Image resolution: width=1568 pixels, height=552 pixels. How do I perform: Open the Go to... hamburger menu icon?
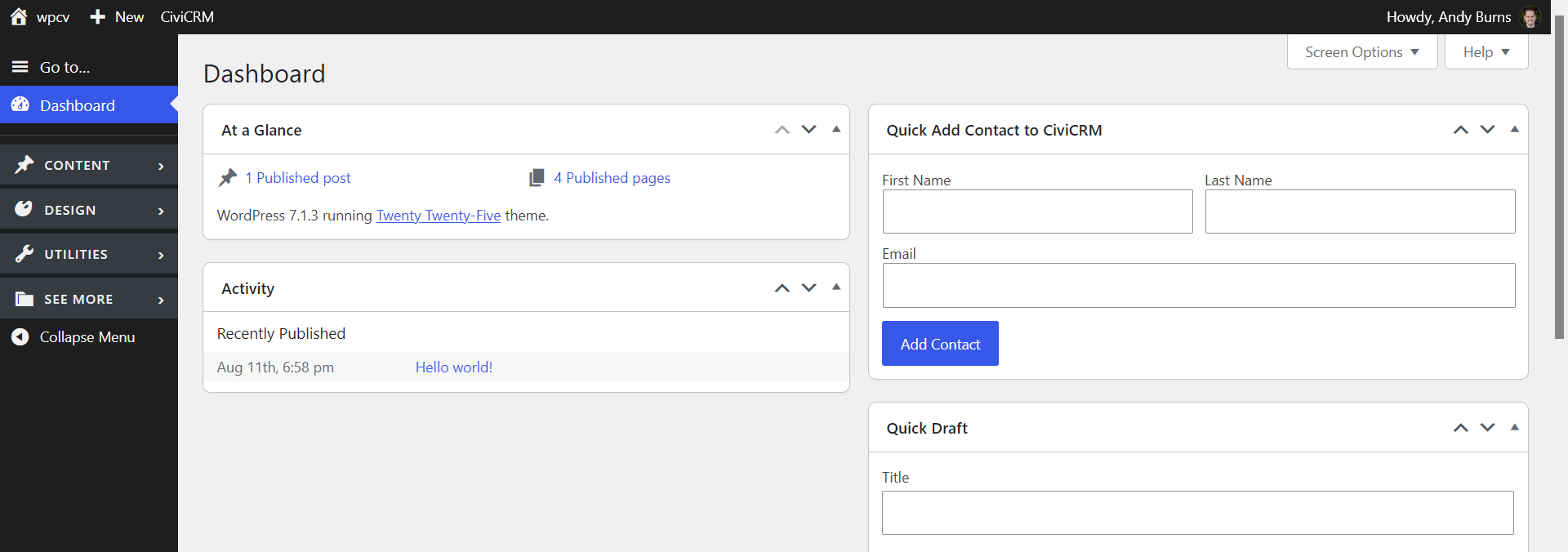point(20,67)
